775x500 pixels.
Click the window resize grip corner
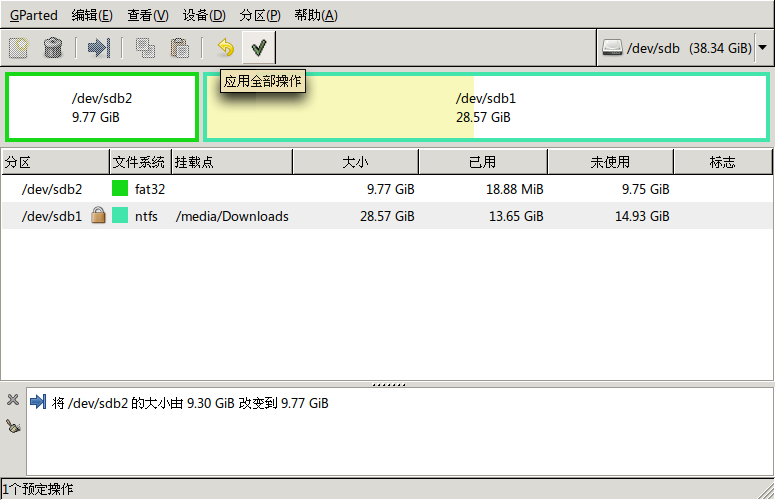(x=767, y=492)
